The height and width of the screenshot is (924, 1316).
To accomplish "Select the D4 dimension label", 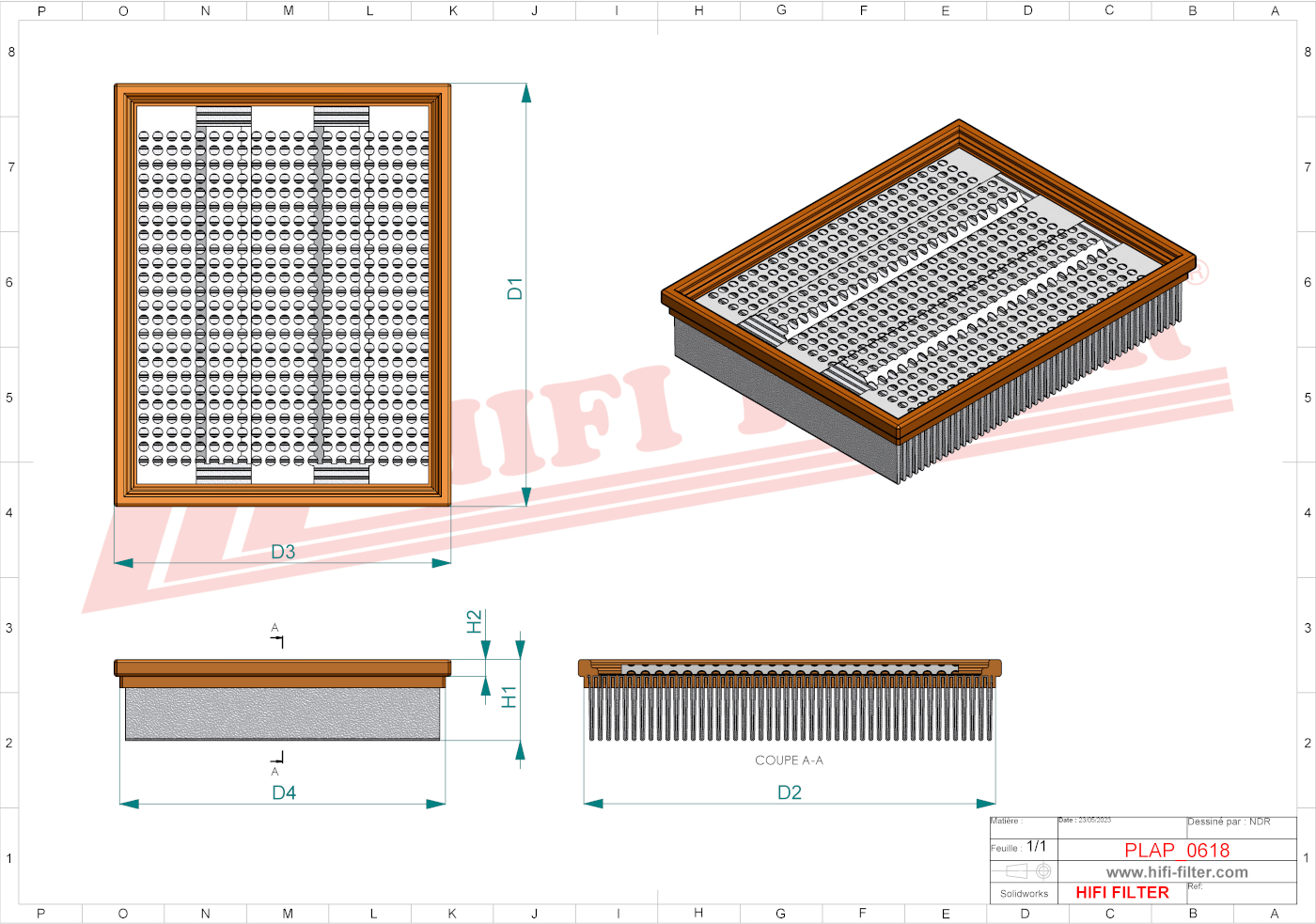I will [x=284, y=792].
